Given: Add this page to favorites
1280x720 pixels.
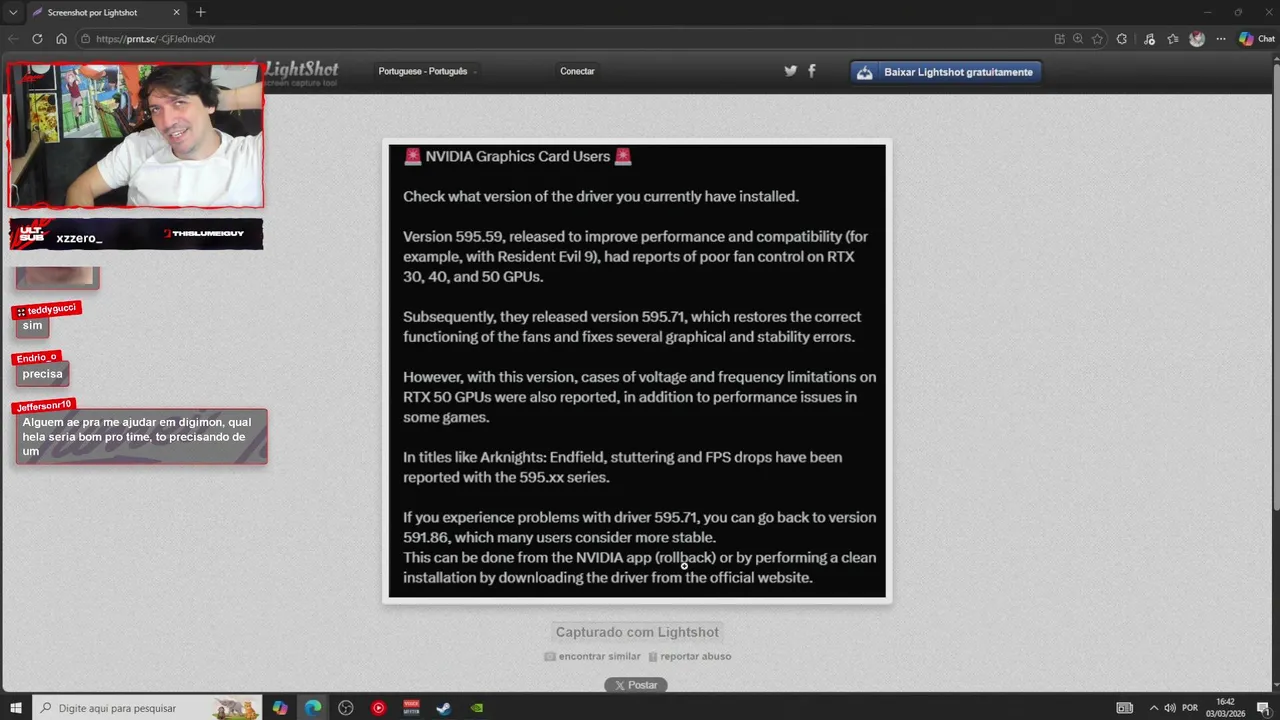Looking at the screenshot, I should (1097, 39).
